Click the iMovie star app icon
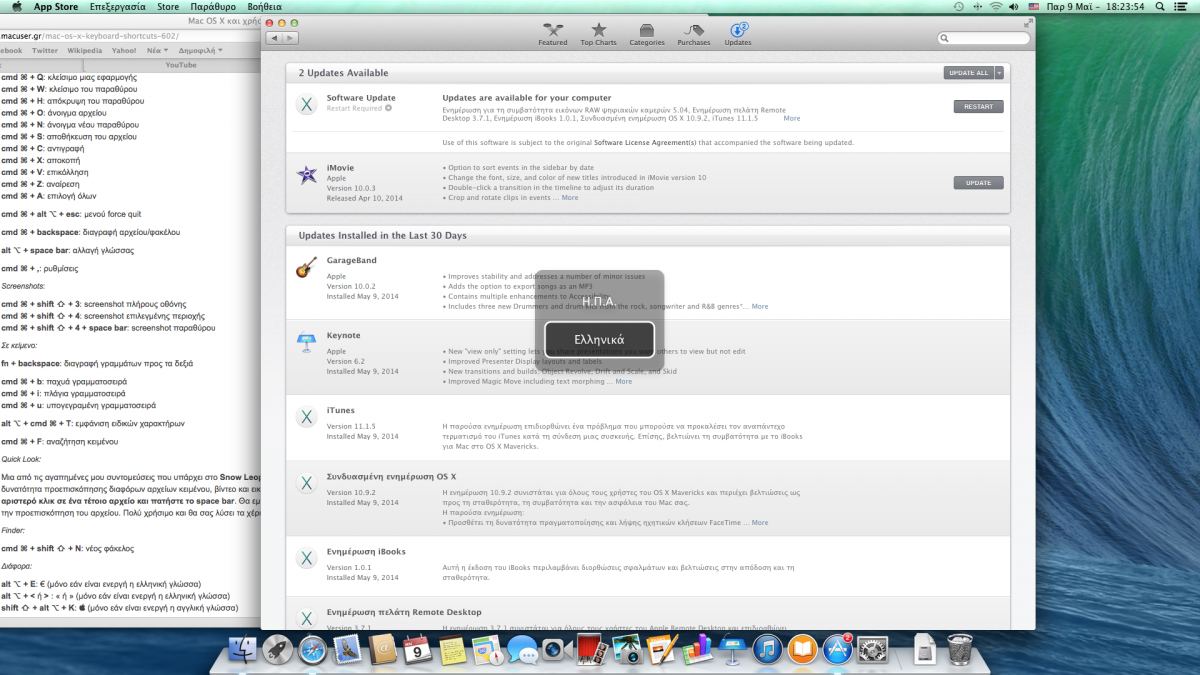1200x675 pixels. pos(307,176)
